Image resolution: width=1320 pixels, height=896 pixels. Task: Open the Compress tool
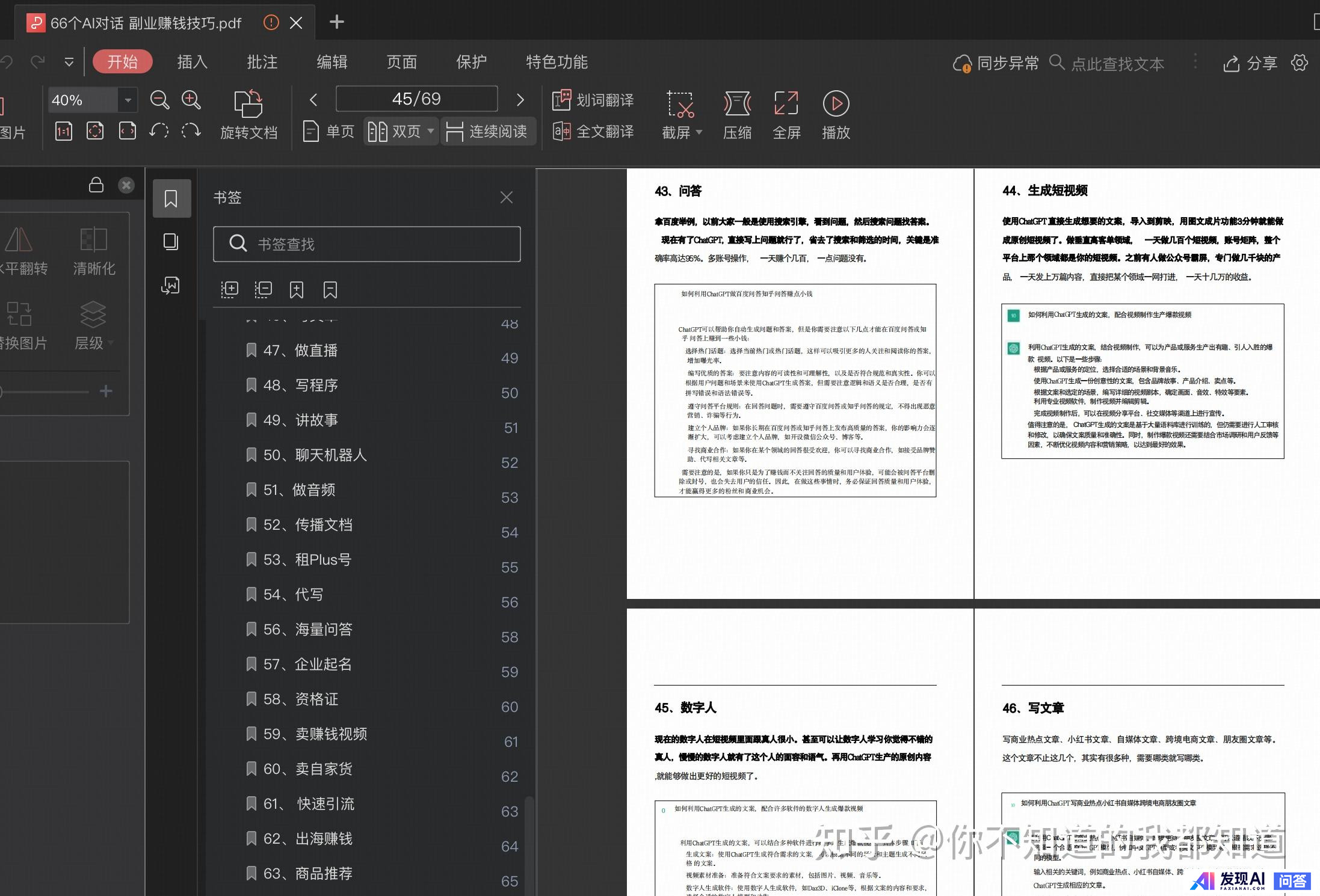tap(737, 104)
